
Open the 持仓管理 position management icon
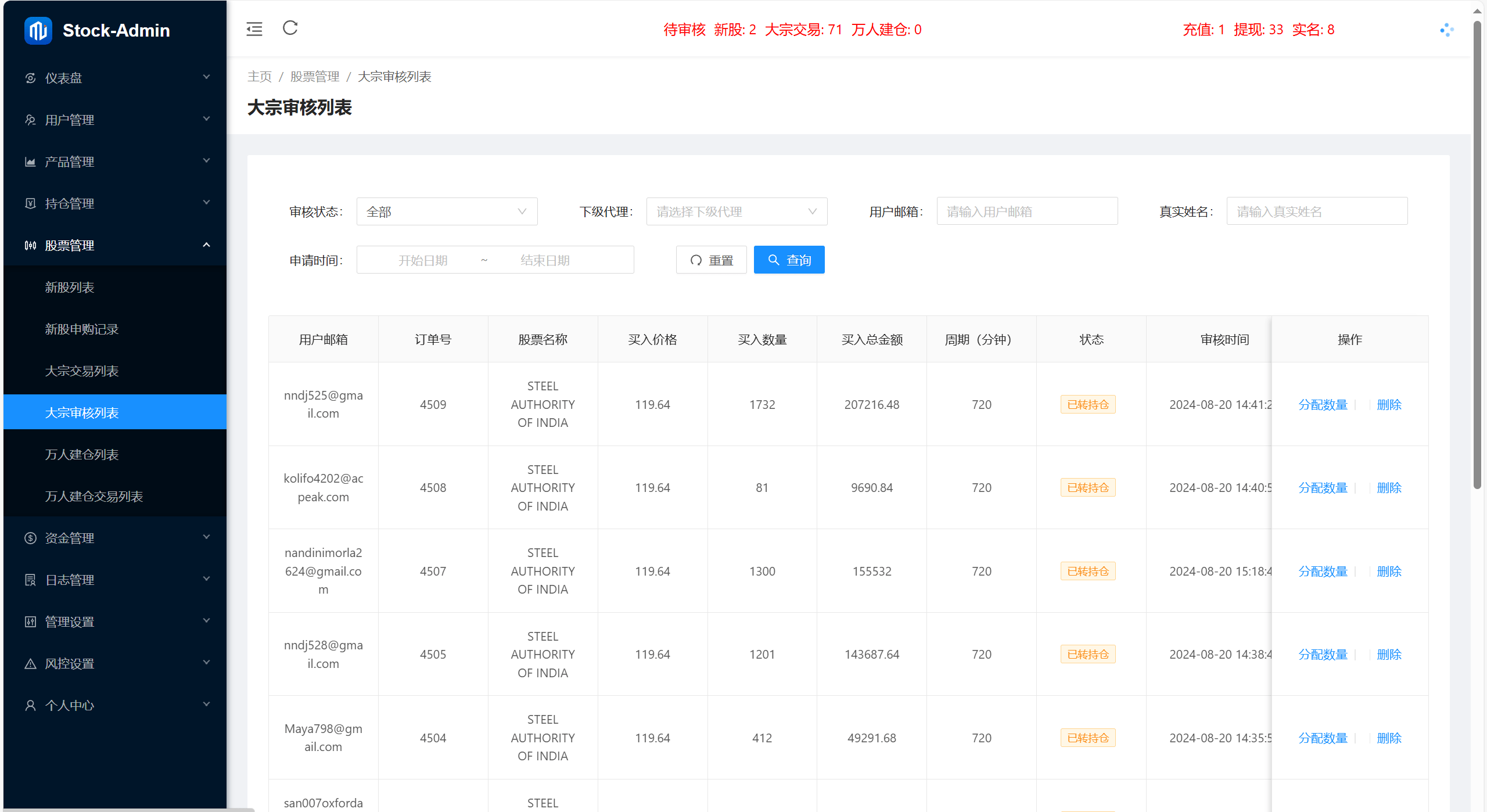(31, 203)
